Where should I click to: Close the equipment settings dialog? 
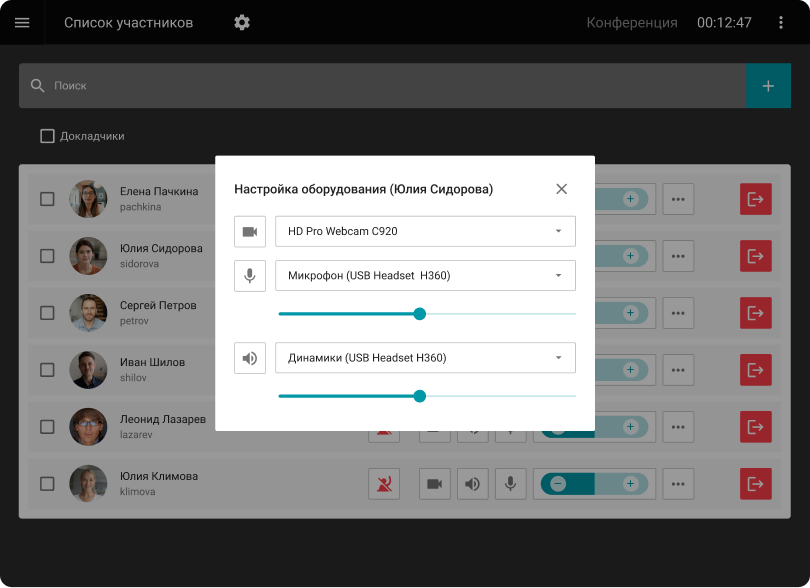point(561,189)
